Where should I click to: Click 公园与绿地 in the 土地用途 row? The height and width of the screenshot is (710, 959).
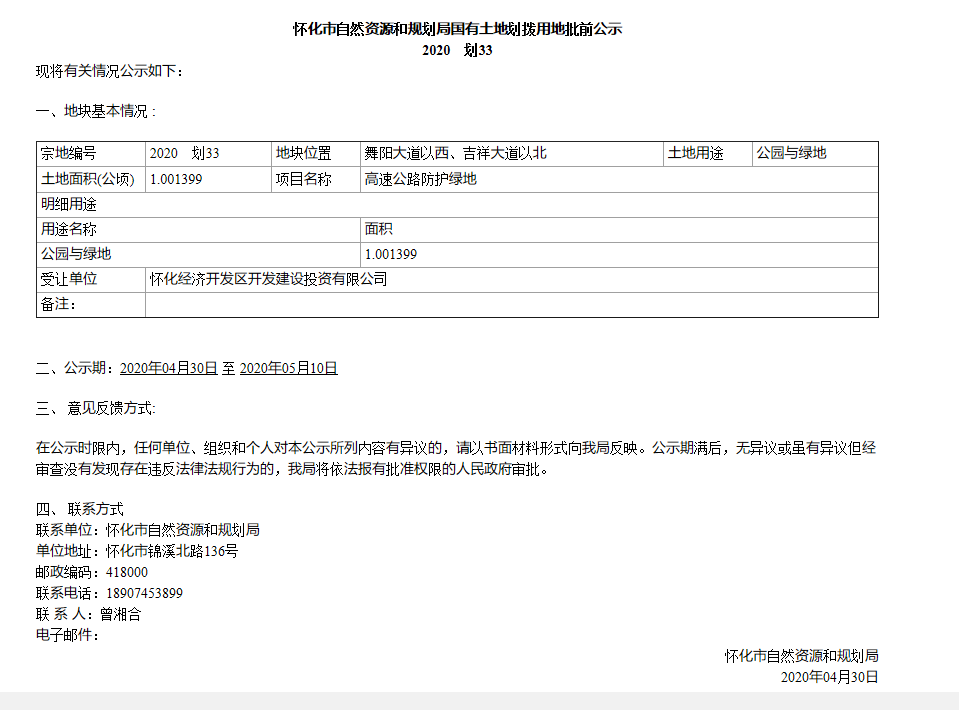[815, 154]
